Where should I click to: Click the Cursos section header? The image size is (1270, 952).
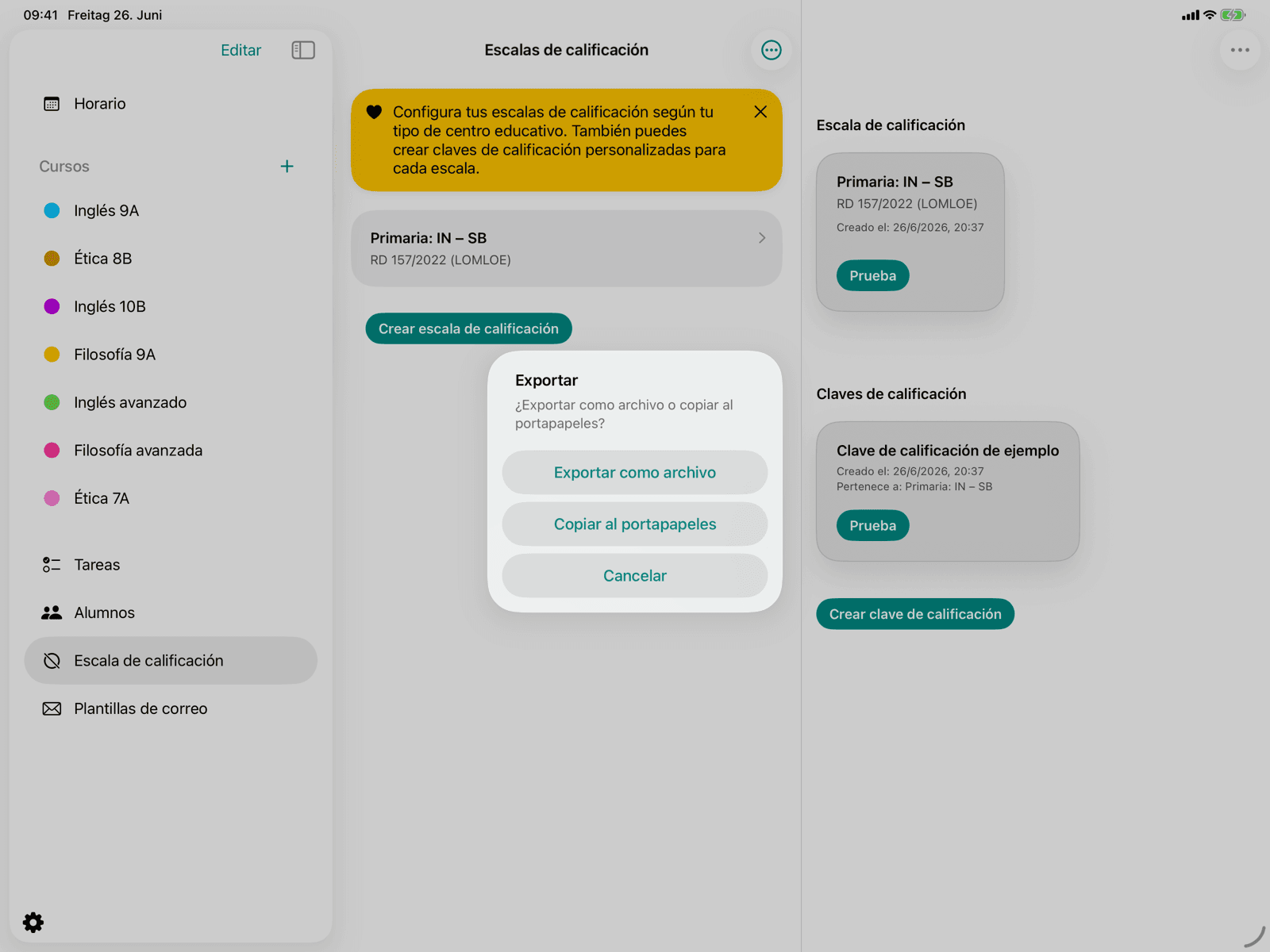tap(64, 167)
